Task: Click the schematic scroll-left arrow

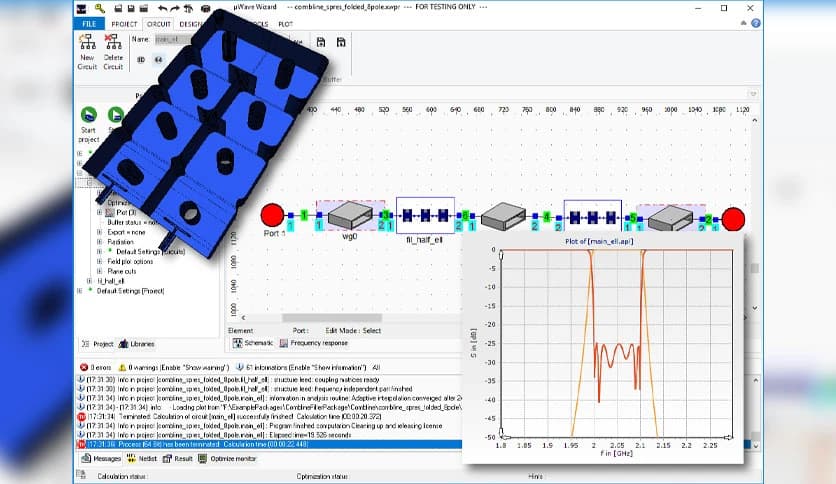Action: 244,318
